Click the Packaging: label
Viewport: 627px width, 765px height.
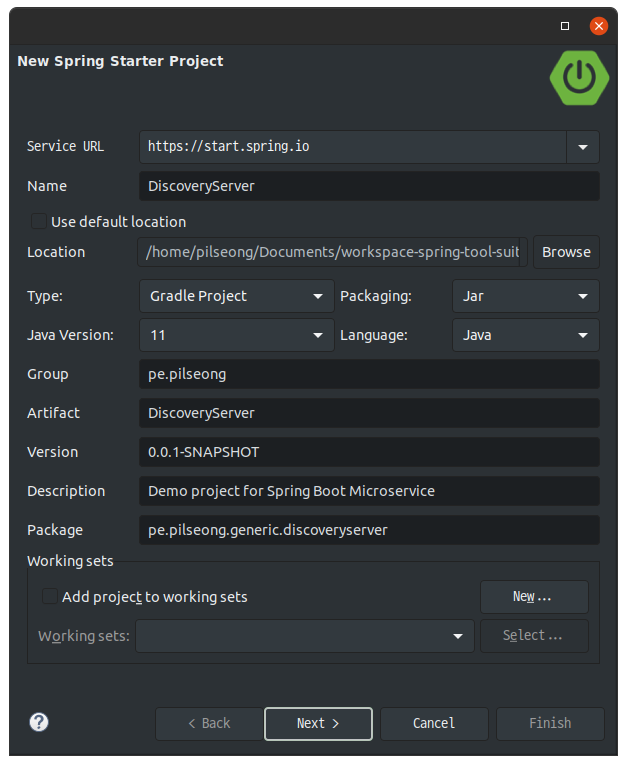point(376,296)
